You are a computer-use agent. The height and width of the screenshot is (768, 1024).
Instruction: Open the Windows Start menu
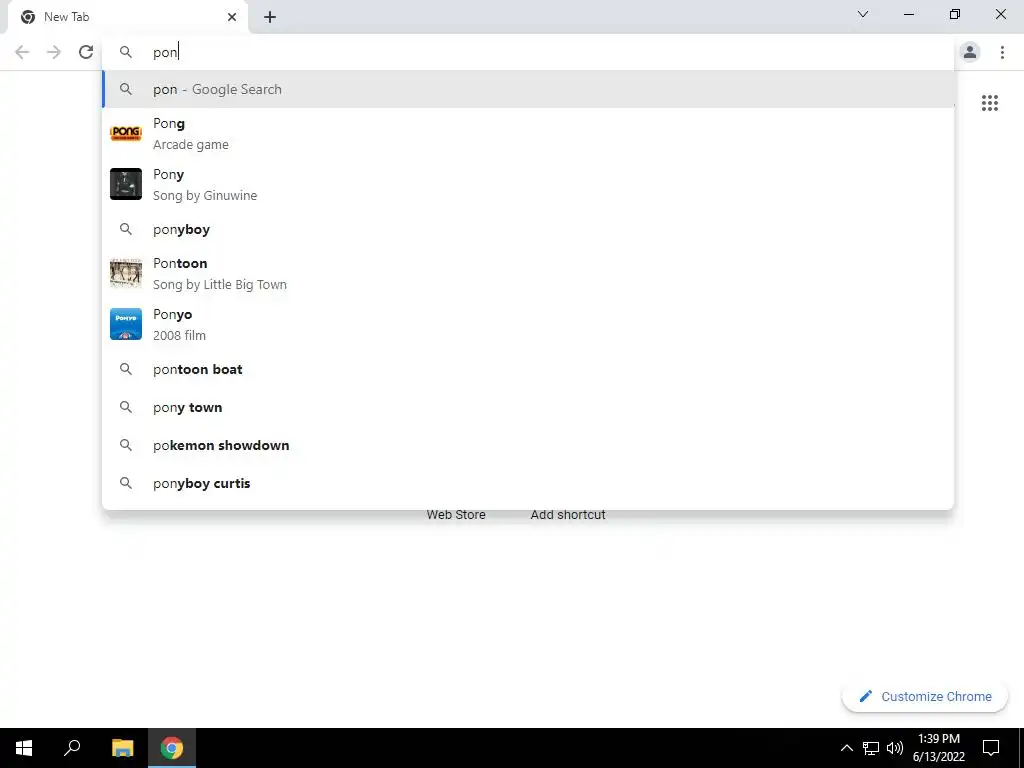coord(24,748)
